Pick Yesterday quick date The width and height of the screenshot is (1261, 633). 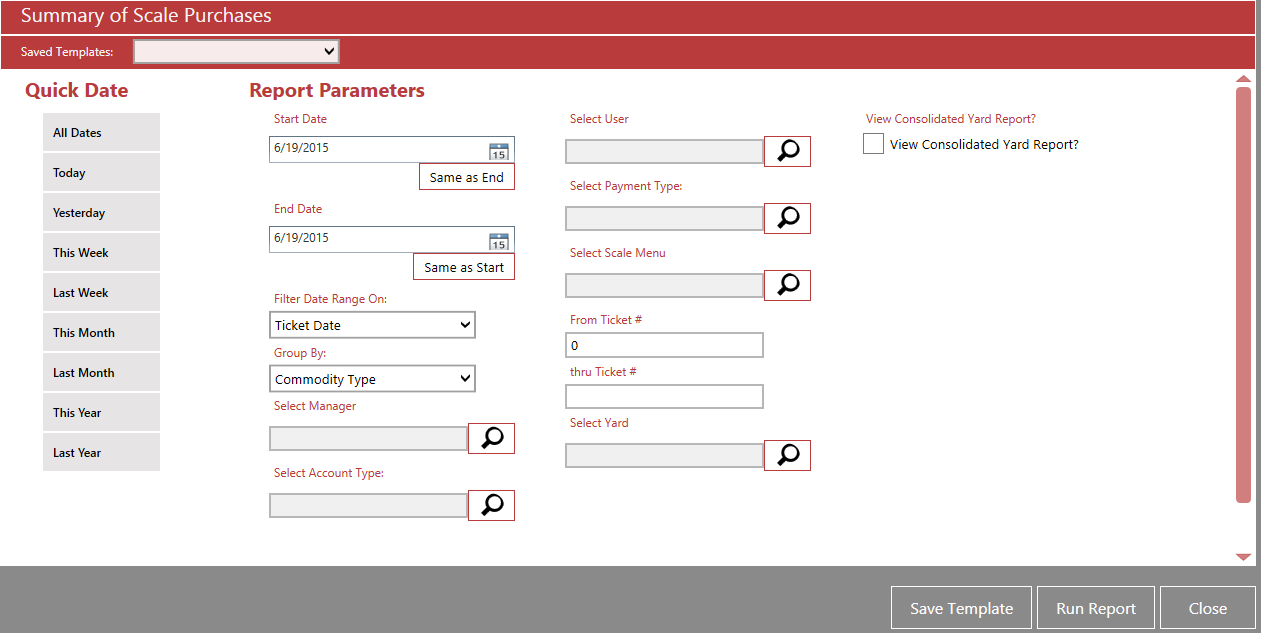[101, 212]
